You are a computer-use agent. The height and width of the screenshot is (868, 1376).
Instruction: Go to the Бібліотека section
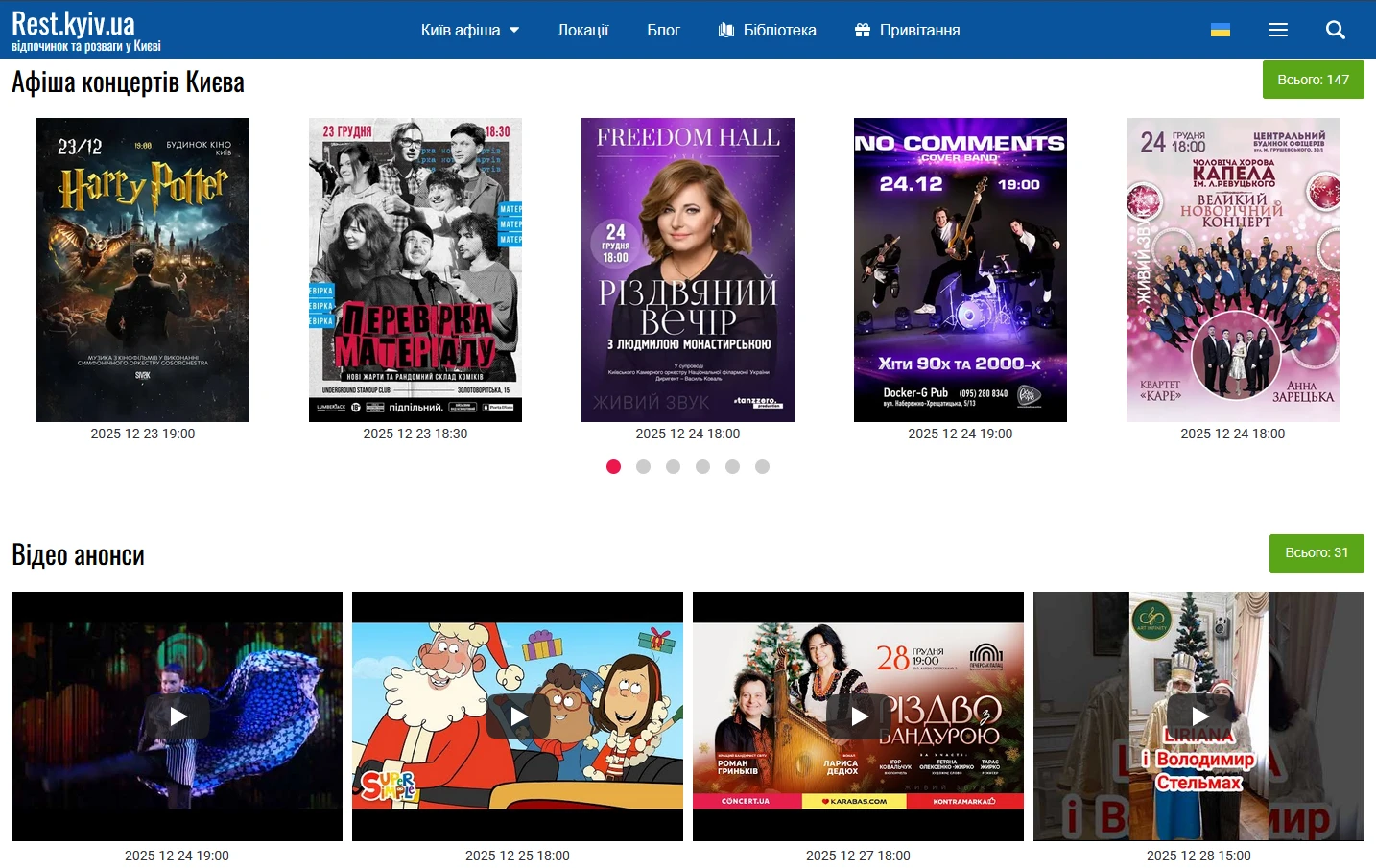click(x=768, y=30)
